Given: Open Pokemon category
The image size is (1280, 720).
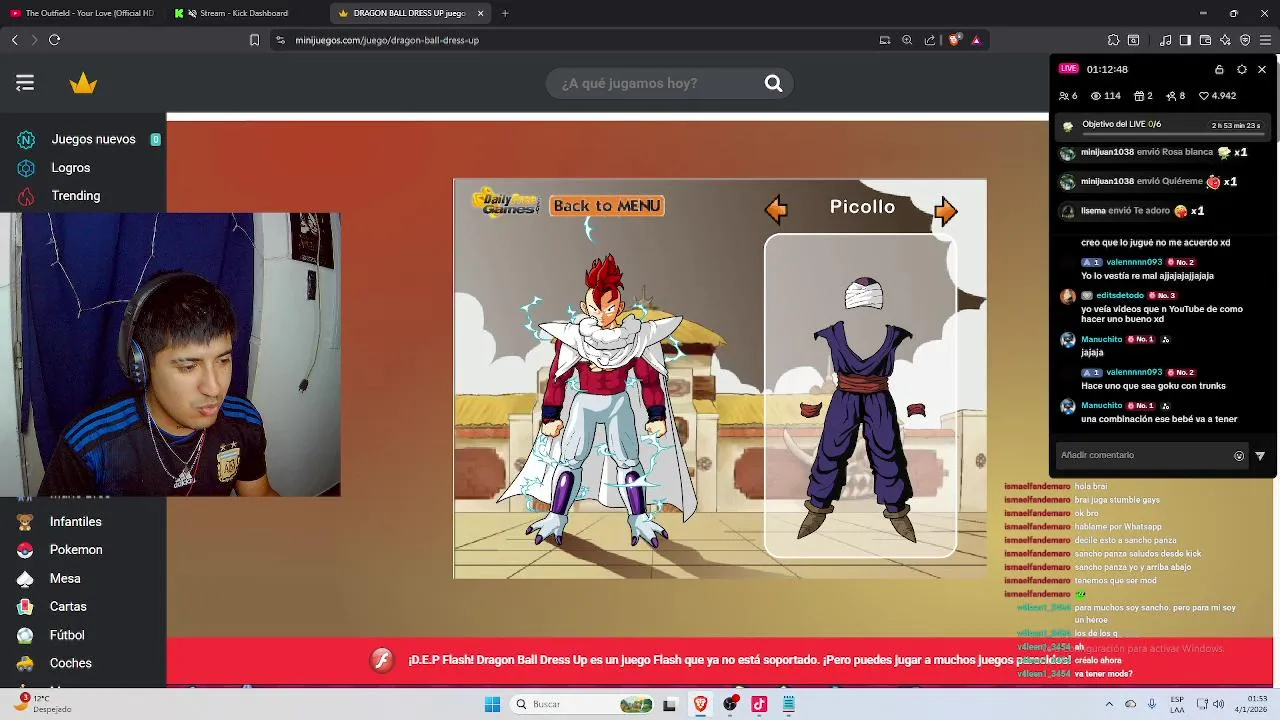Looking at the screenshot, I should pos(76,550).
